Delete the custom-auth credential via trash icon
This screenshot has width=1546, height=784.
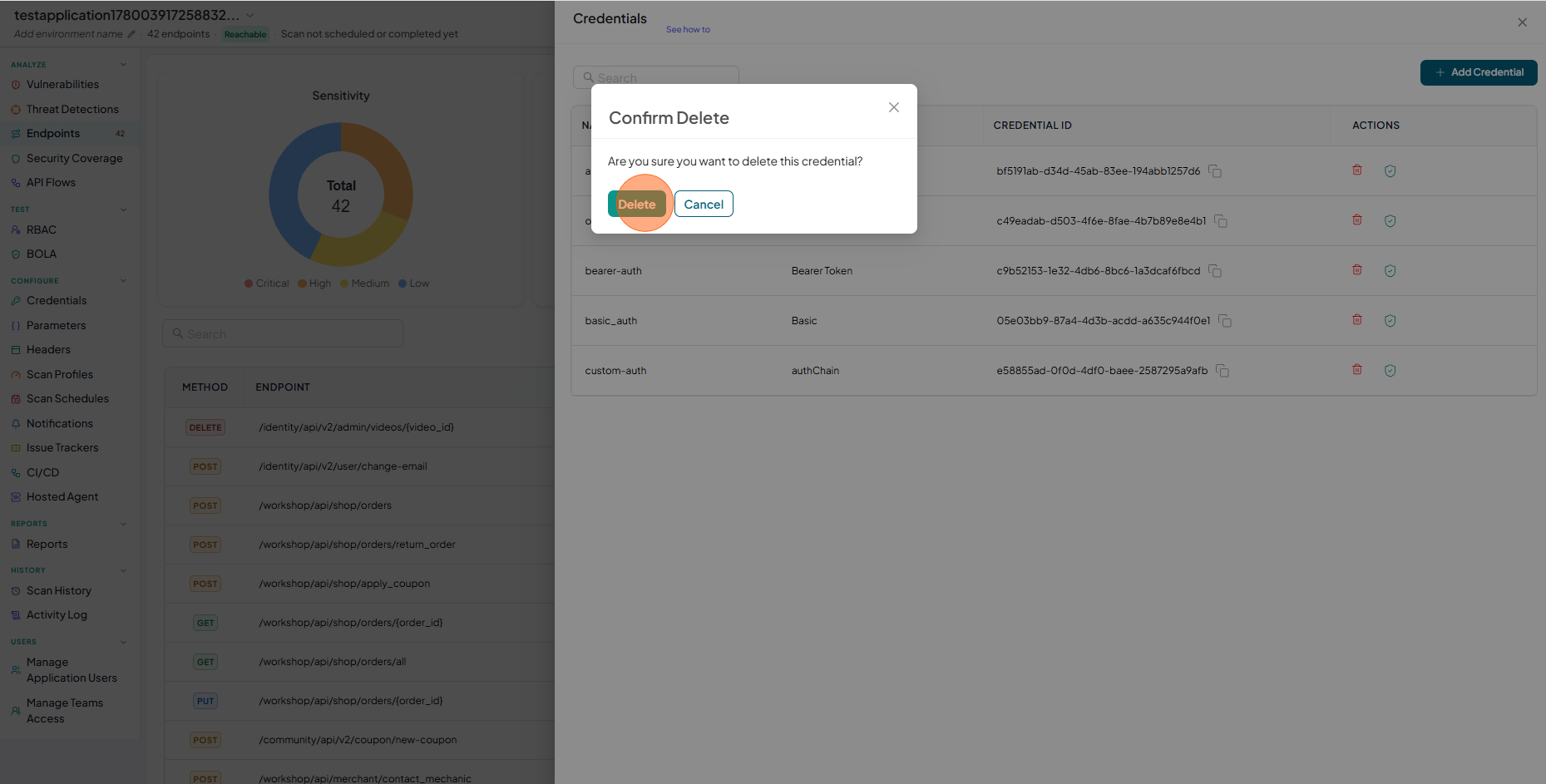coord(1357,369)
